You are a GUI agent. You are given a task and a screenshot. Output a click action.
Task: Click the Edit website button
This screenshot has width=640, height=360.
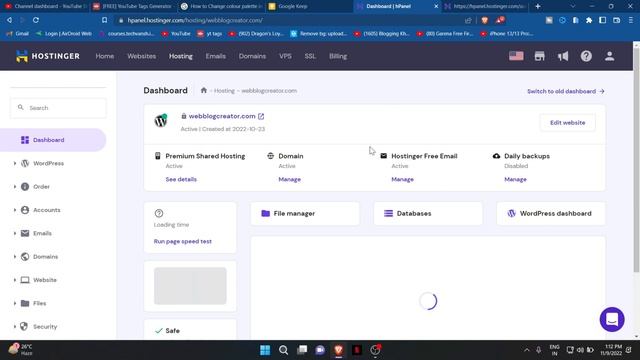(567, 122)
